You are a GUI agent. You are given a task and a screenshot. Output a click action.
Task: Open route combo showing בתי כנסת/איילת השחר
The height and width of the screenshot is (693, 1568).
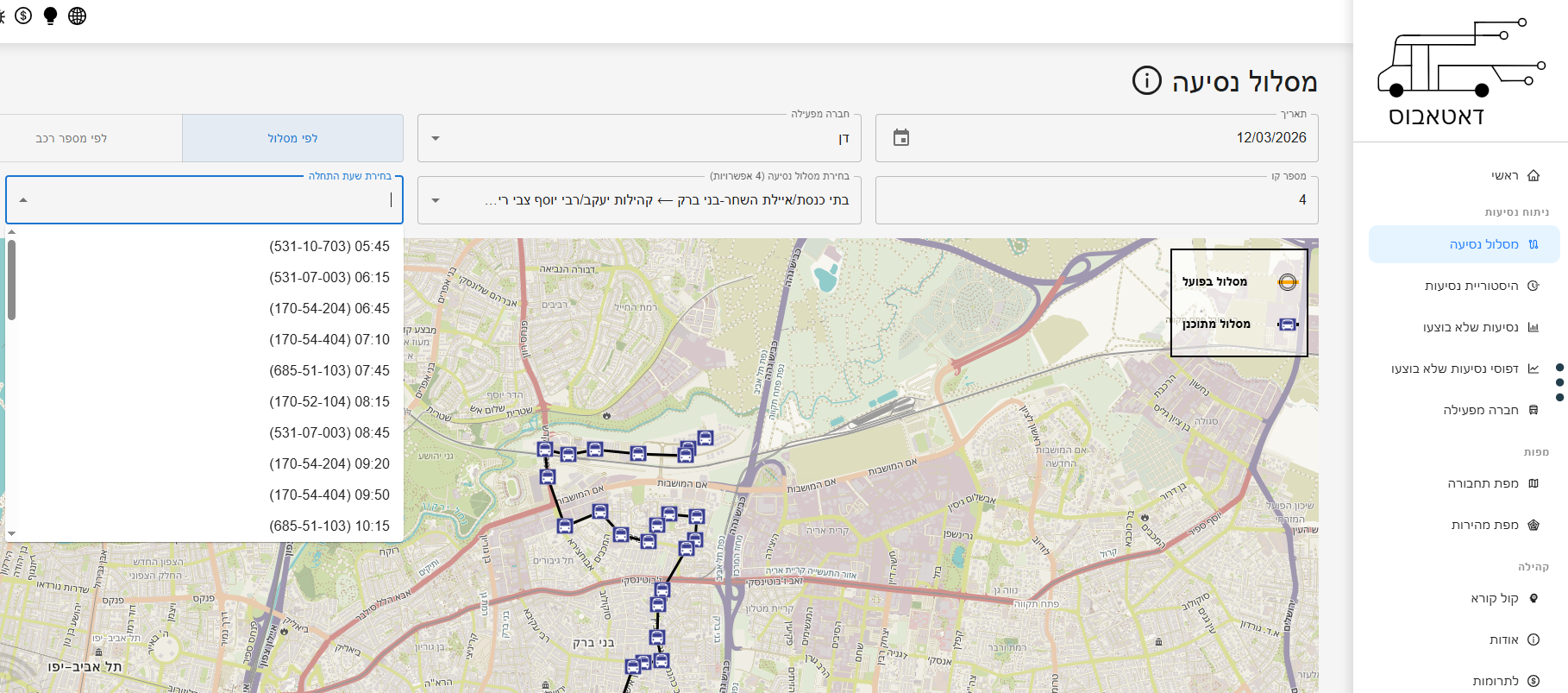click(x=639, y=200)
